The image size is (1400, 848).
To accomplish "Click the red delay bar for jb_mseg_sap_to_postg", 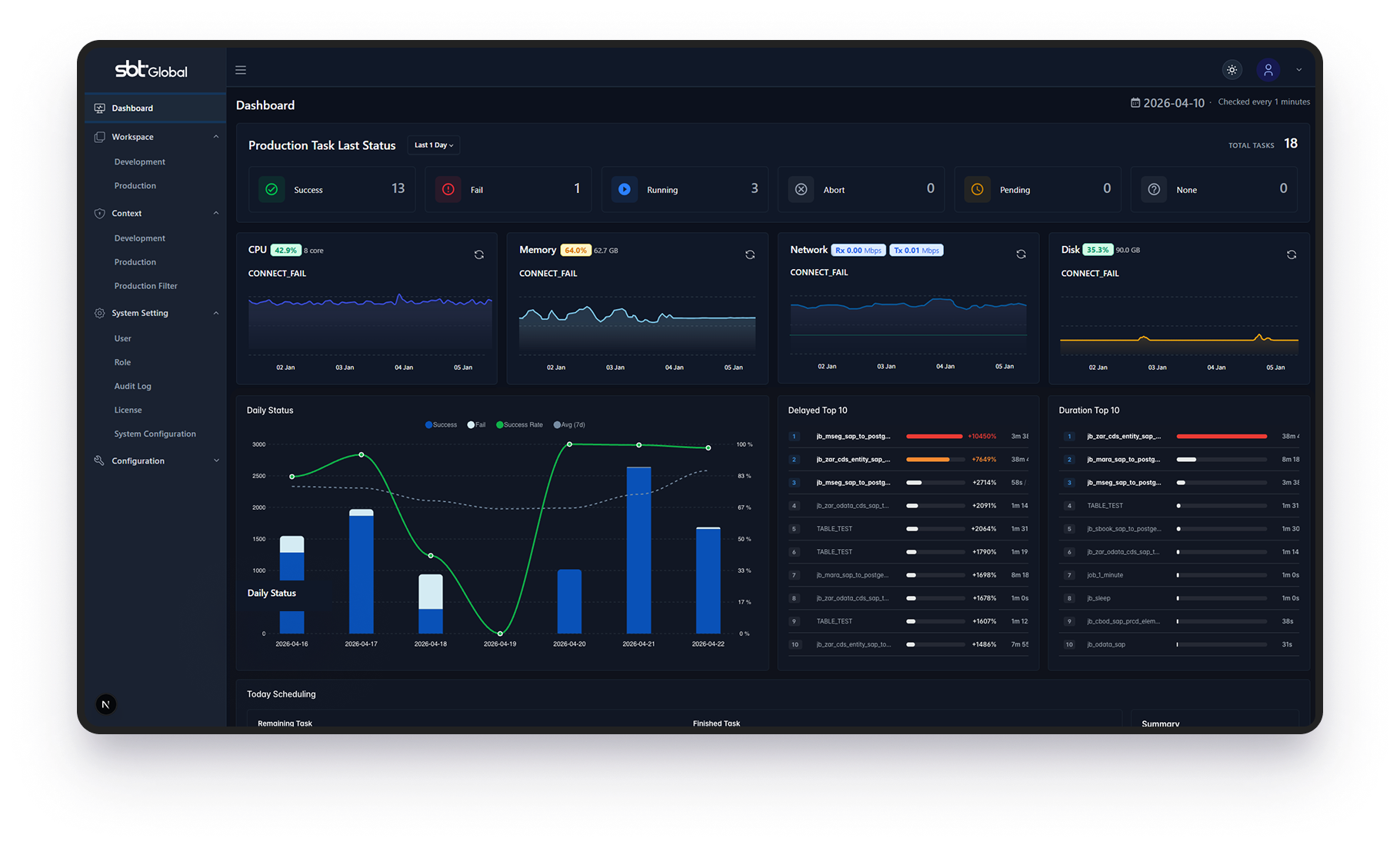I will pyautogui.click(x=935, y=436).
